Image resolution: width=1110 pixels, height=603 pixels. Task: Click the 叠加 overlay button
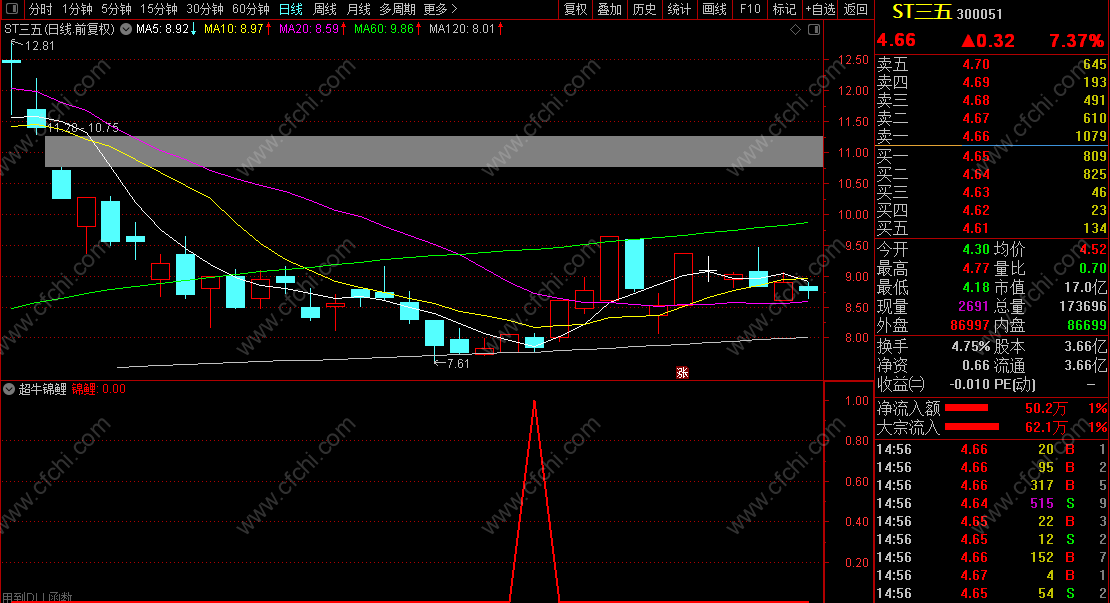pyautogui.click(x=610, y=9)
